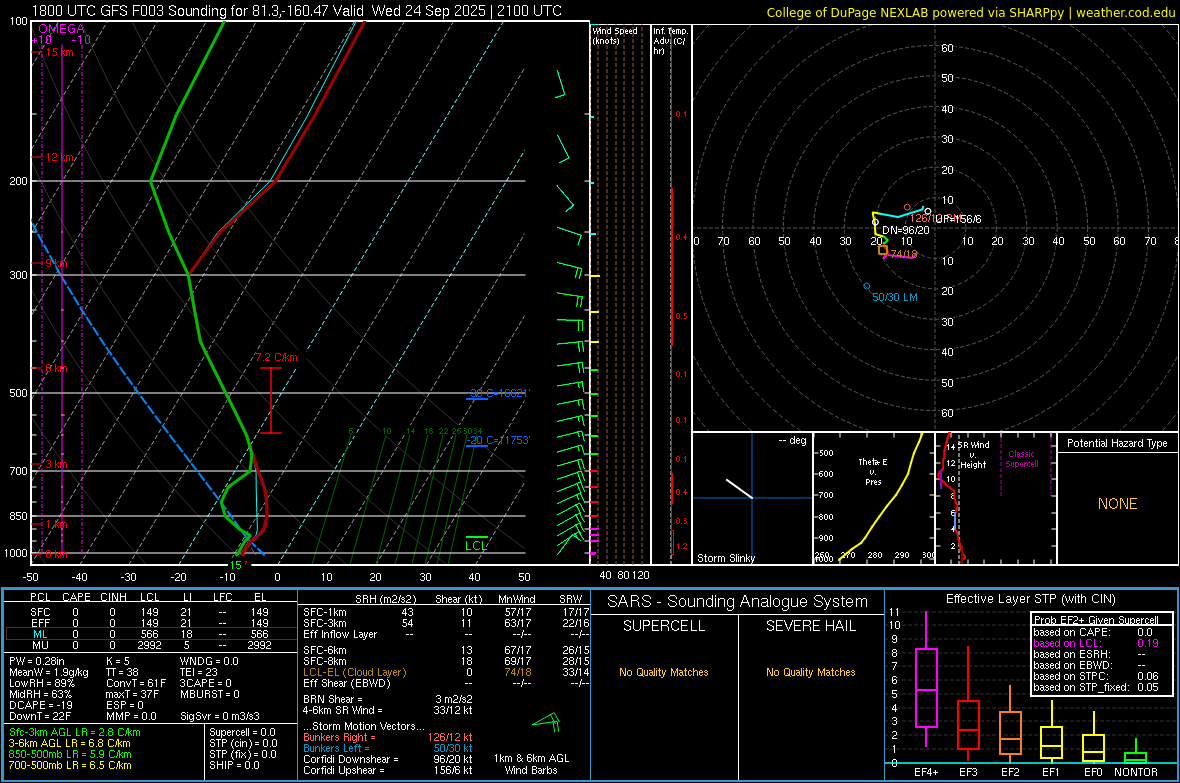Click the SFC-6km shear row
1180x783 pixels.
coord(446,650)
